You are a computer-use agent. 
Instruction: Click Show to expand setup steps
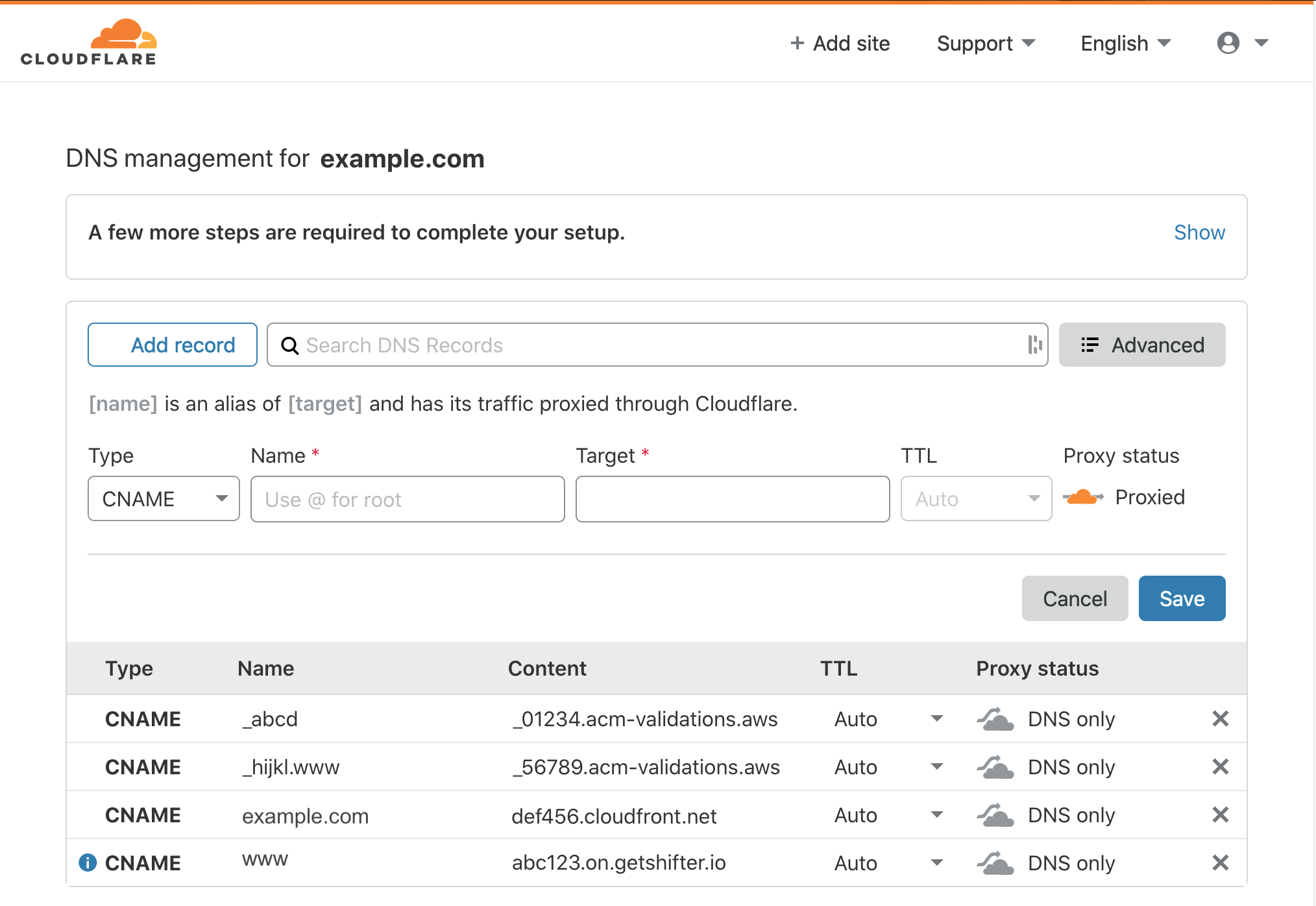[x=1199, y=232]
